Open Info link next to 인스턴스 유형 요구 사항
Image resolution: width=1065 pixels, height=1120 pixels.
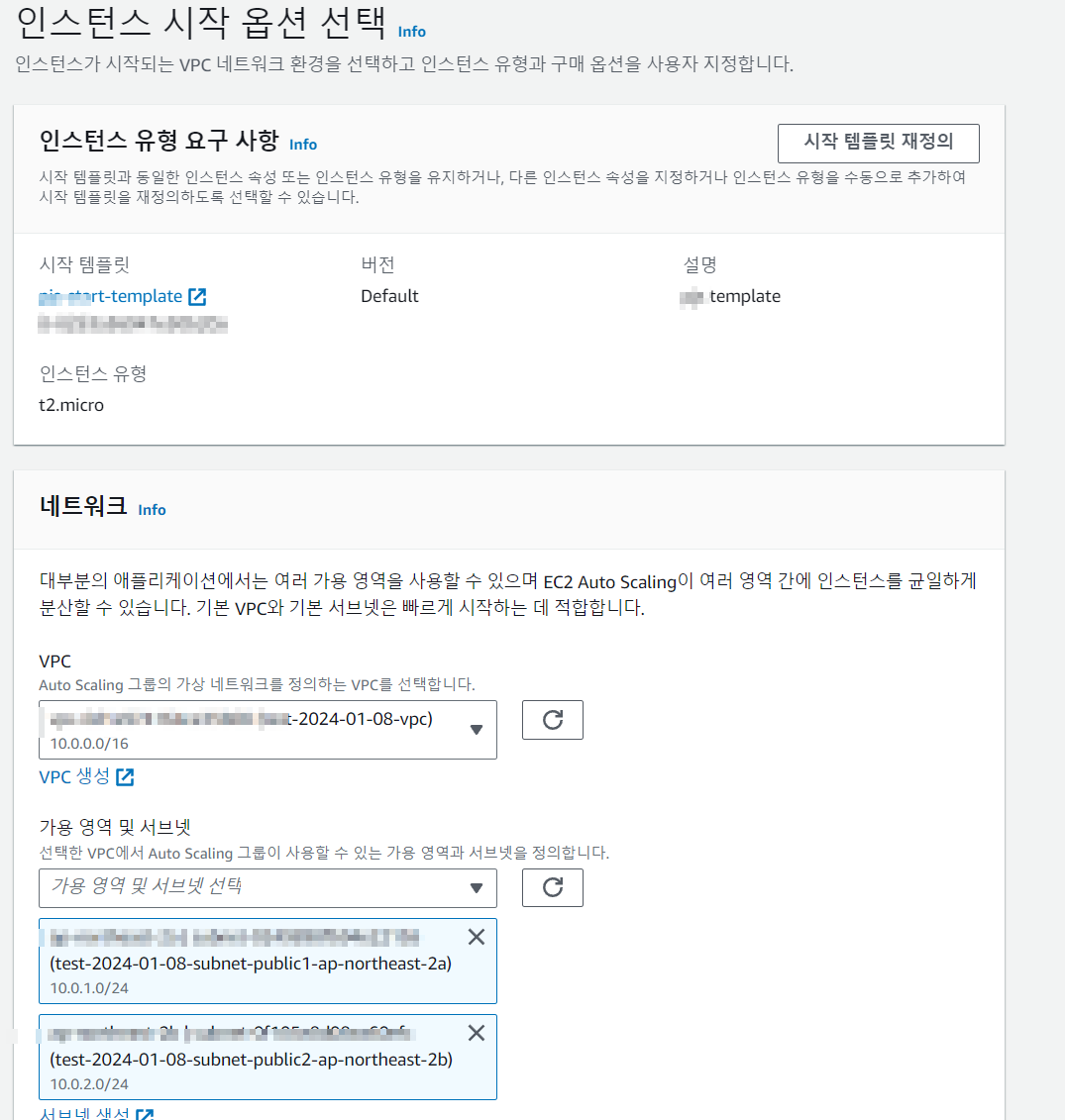click(x=302, y=145)
